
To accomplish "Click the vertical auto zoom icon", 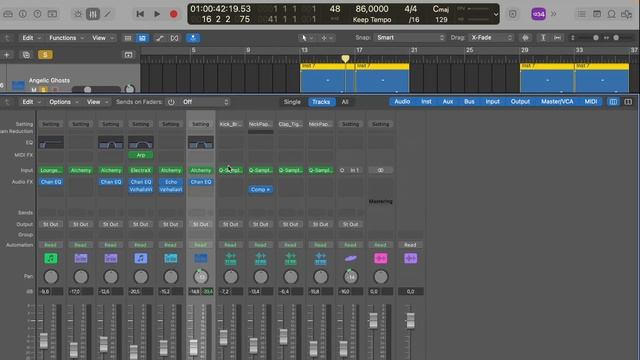I will [x=543, y=38].
